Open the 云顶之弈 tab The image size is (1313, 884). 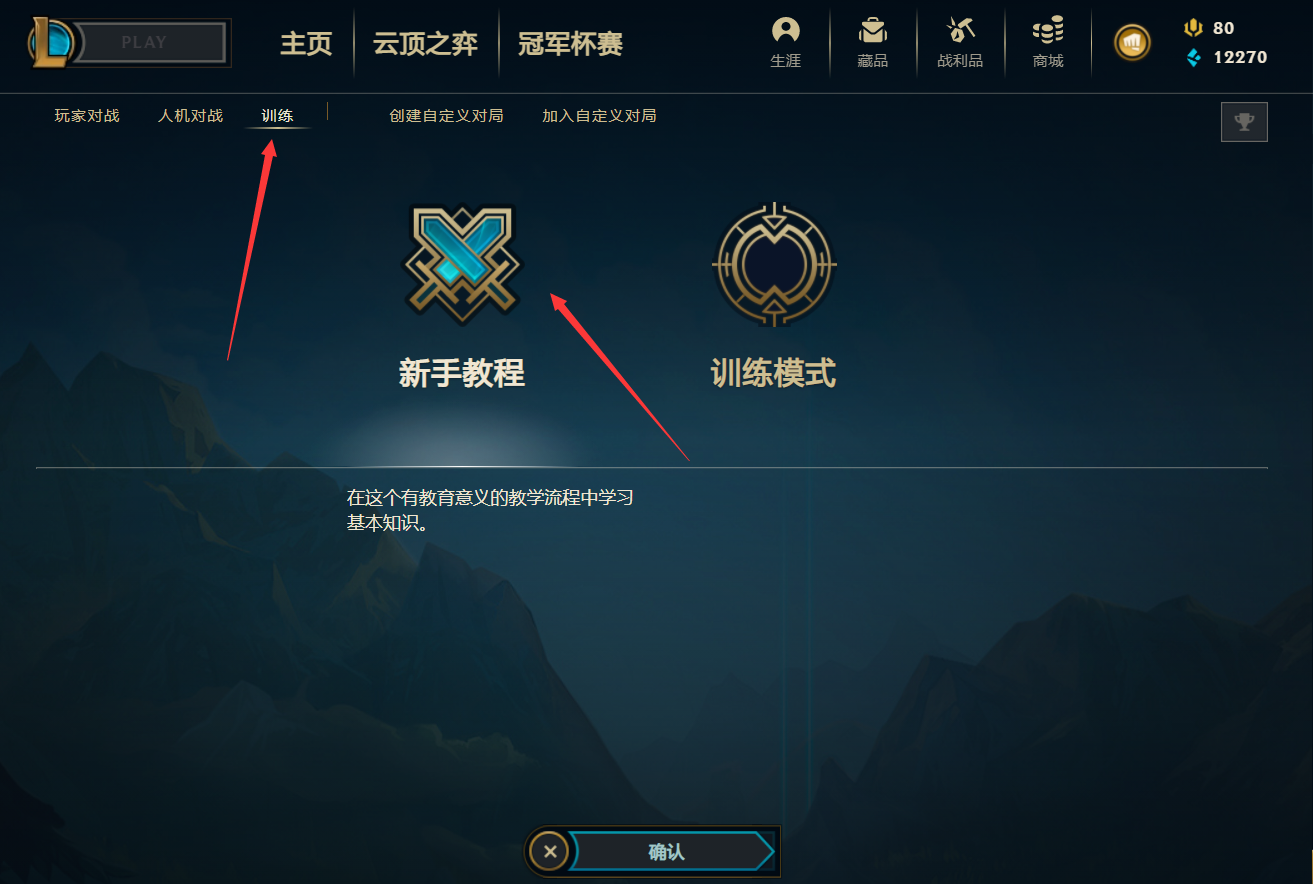coord(425,44)
